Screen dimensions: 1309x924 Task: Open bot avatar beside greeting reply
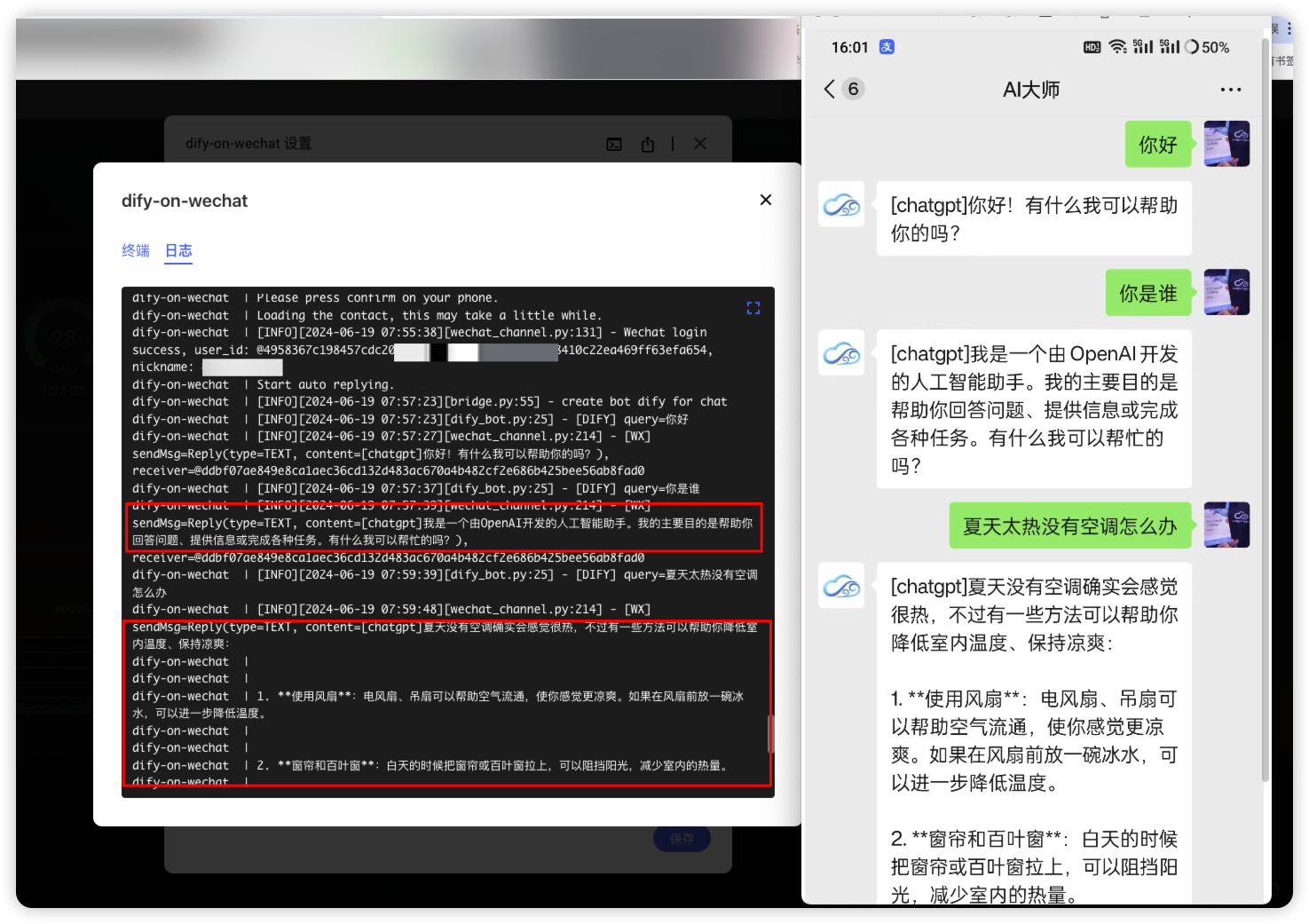click(x=841, y=205)
